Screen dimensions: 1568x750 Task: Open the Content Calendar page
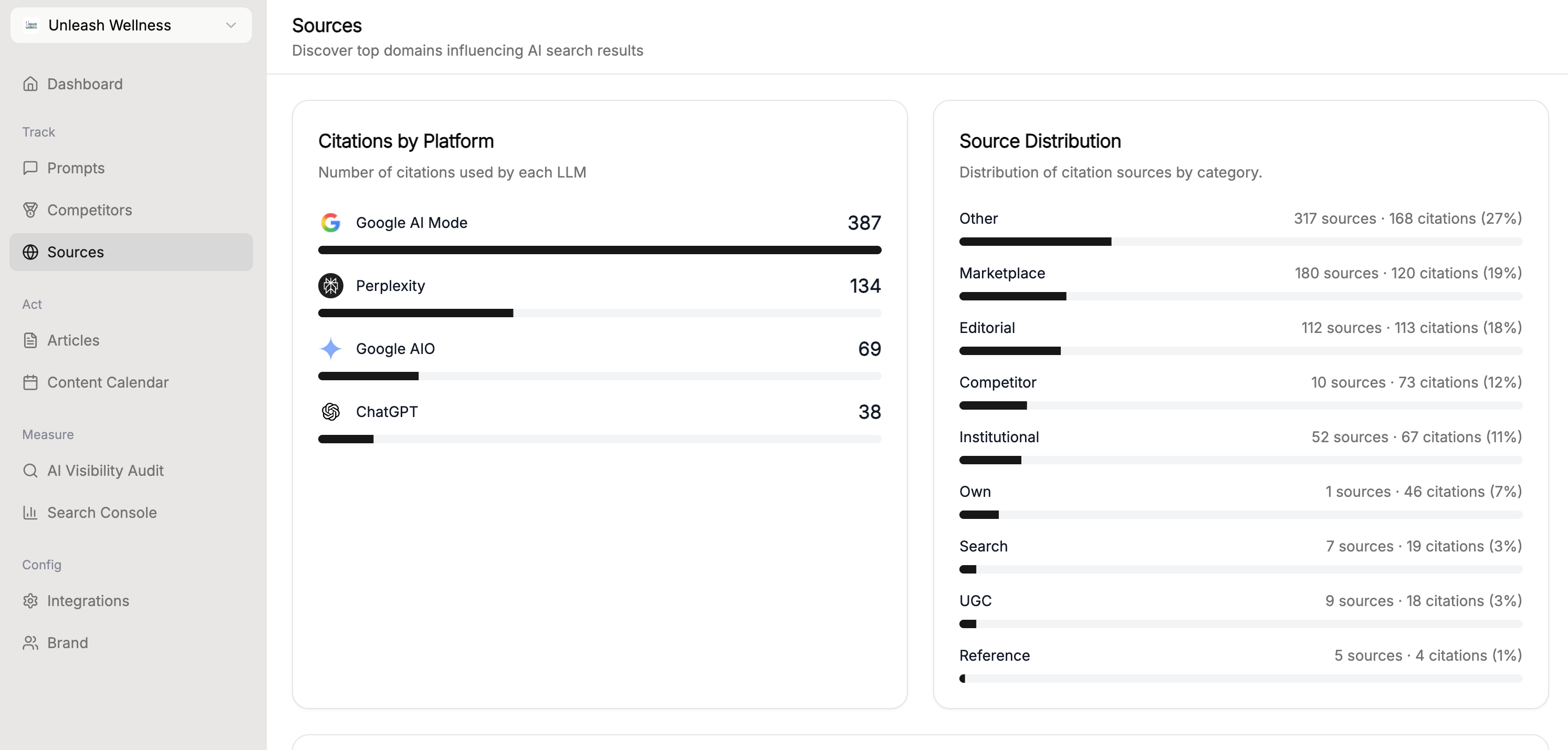coord(108,382)
